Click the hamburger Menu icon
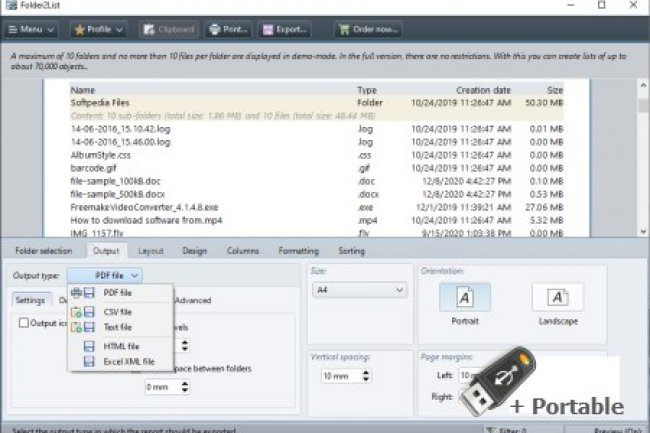Image resolution: width=650 pixels, height=433 pixels. (x=12, y=29)
